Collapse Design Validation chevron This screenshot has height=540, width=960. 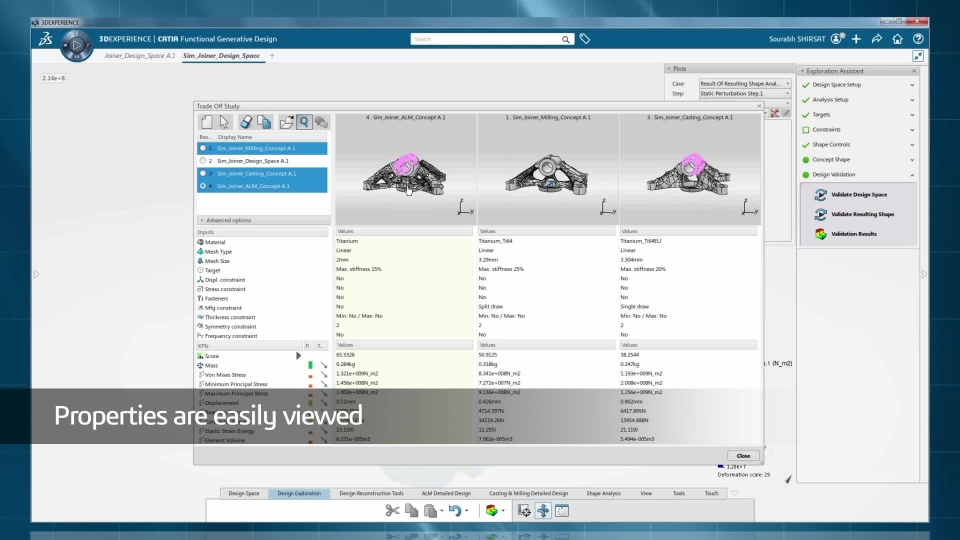click(x=912, y=175)
